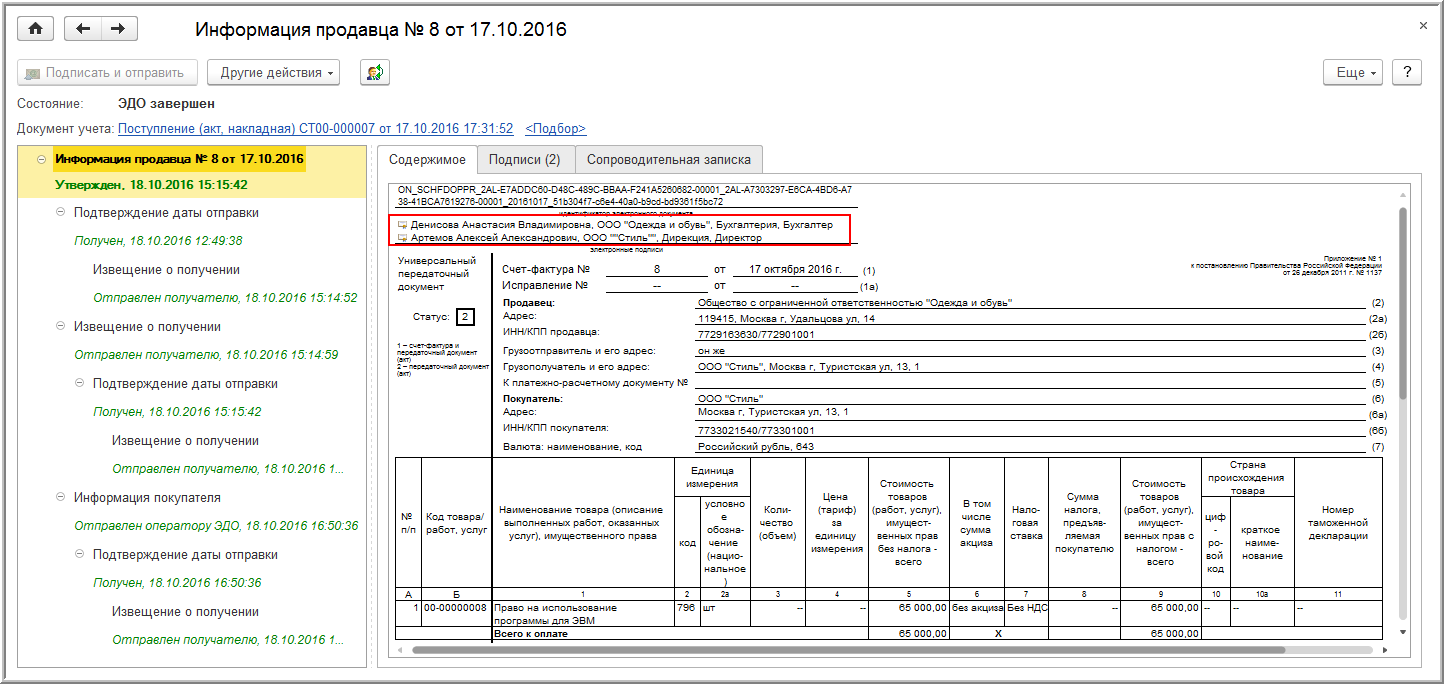
Task: Click the disabled Подписать и отправить button
Action: coord(107,72)
